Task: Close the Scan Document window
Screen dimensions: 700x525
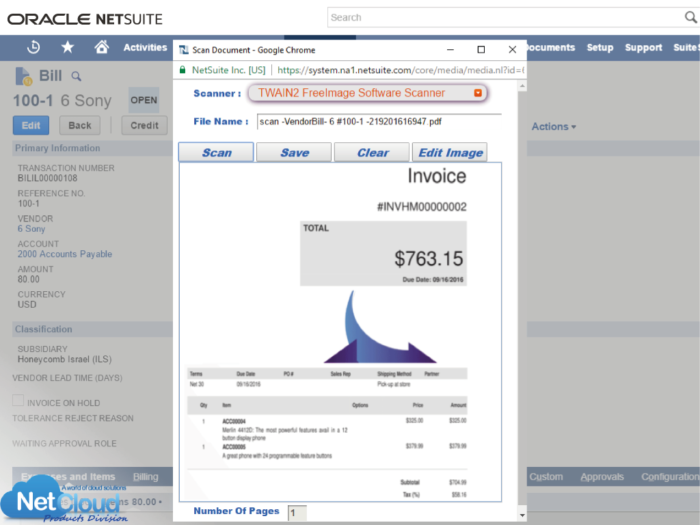Action: [512, 50]
